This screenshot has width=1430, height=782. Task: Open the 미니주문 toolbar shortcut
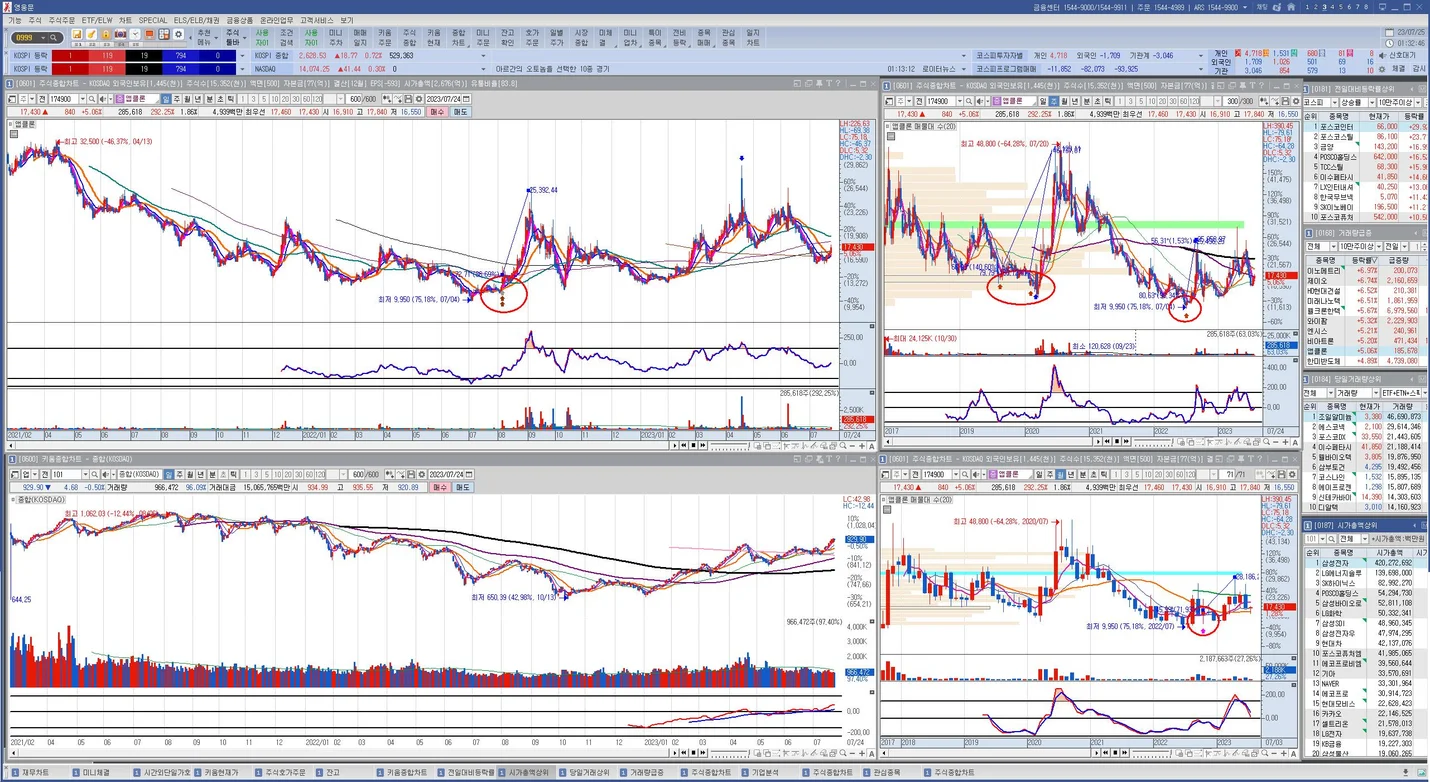483,37
